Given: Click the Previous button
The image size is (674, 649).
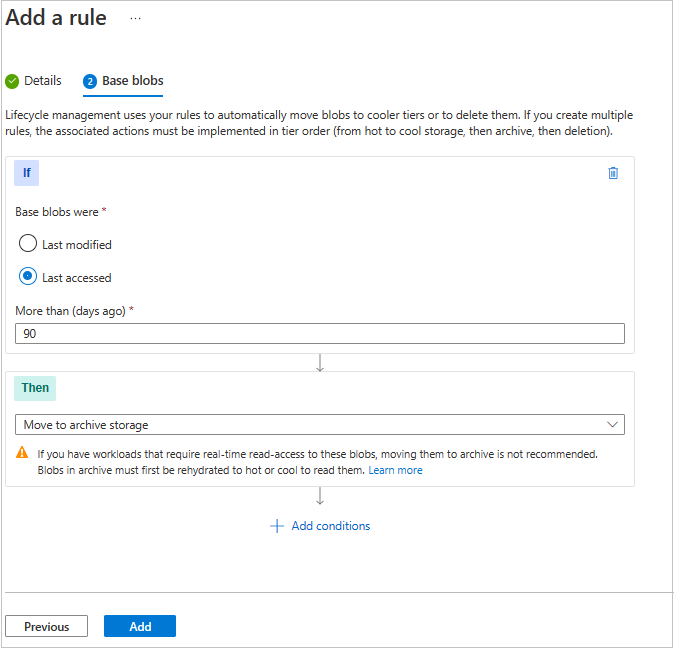Looking at the screenshot, I should [46, 627].
